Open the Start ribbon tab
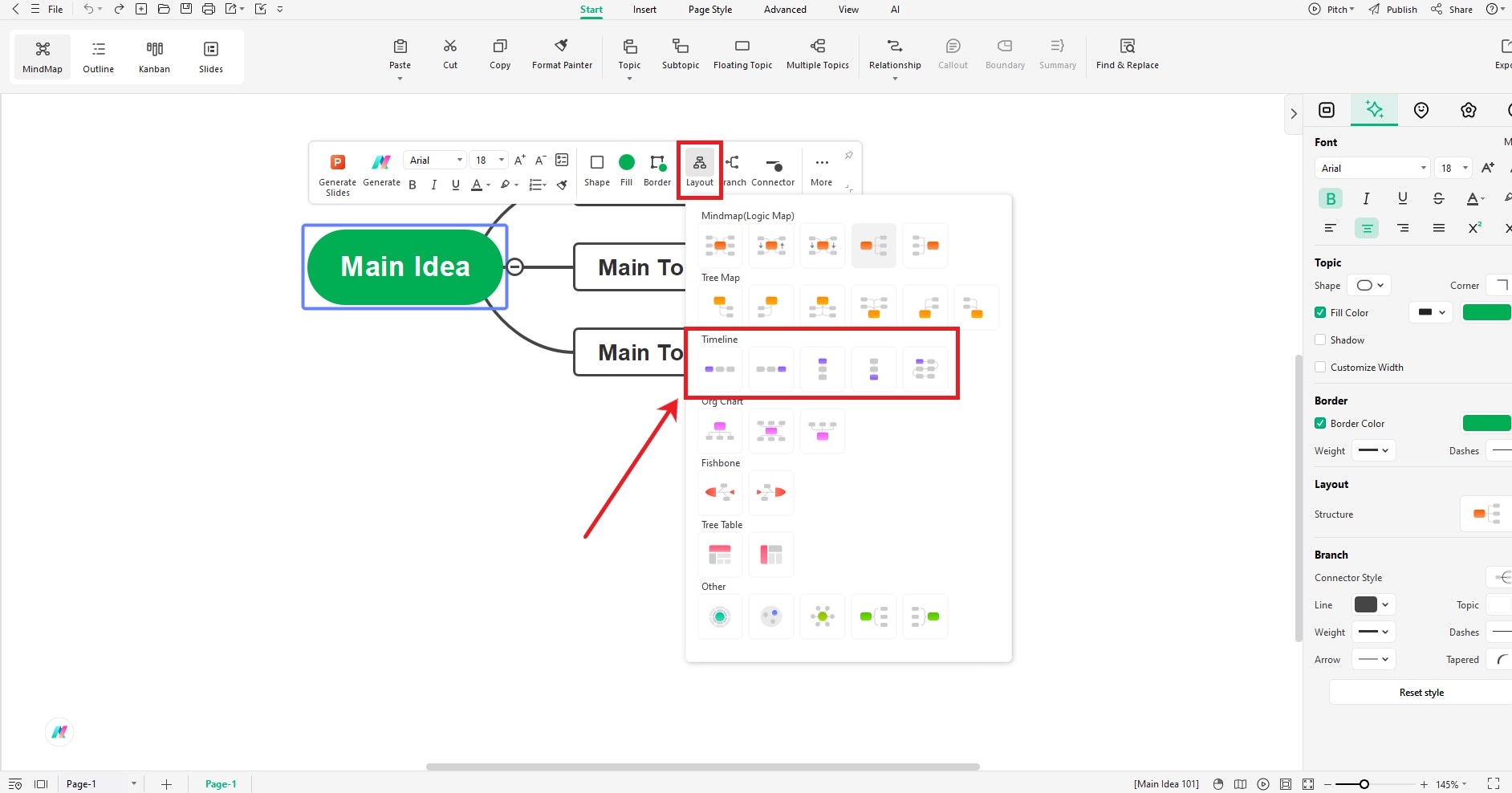Image resolution: width=1512 pixels, height=793 pixels. coord(591,10)
